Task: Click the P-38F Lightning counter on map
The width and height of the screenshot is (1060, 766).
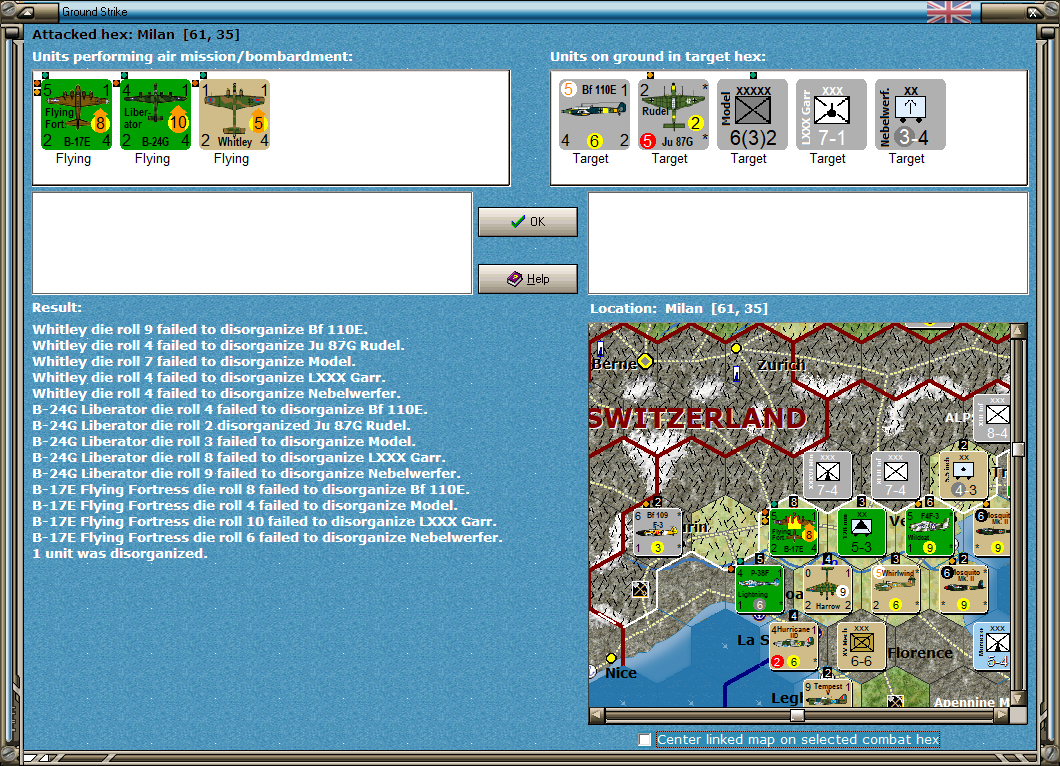Action: click(760, 590)
